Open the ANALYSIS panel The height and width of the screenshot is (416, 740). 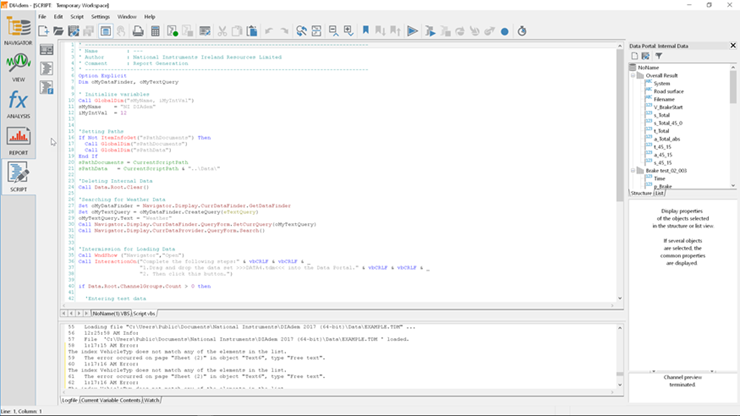[18, 103]
